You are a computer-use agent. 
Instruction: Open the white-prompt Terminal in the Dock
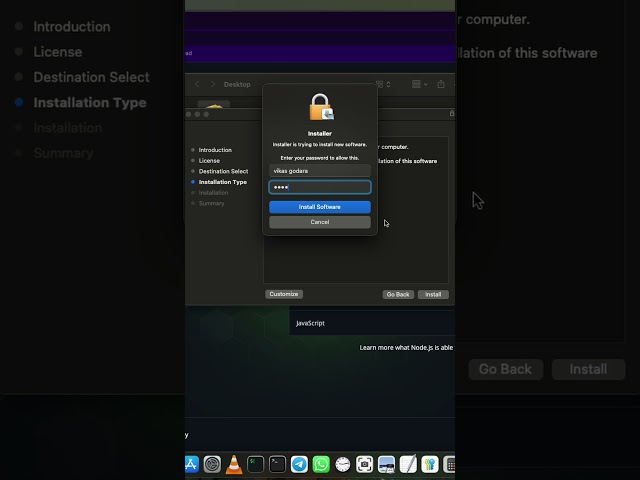click(x=278, y=464)
